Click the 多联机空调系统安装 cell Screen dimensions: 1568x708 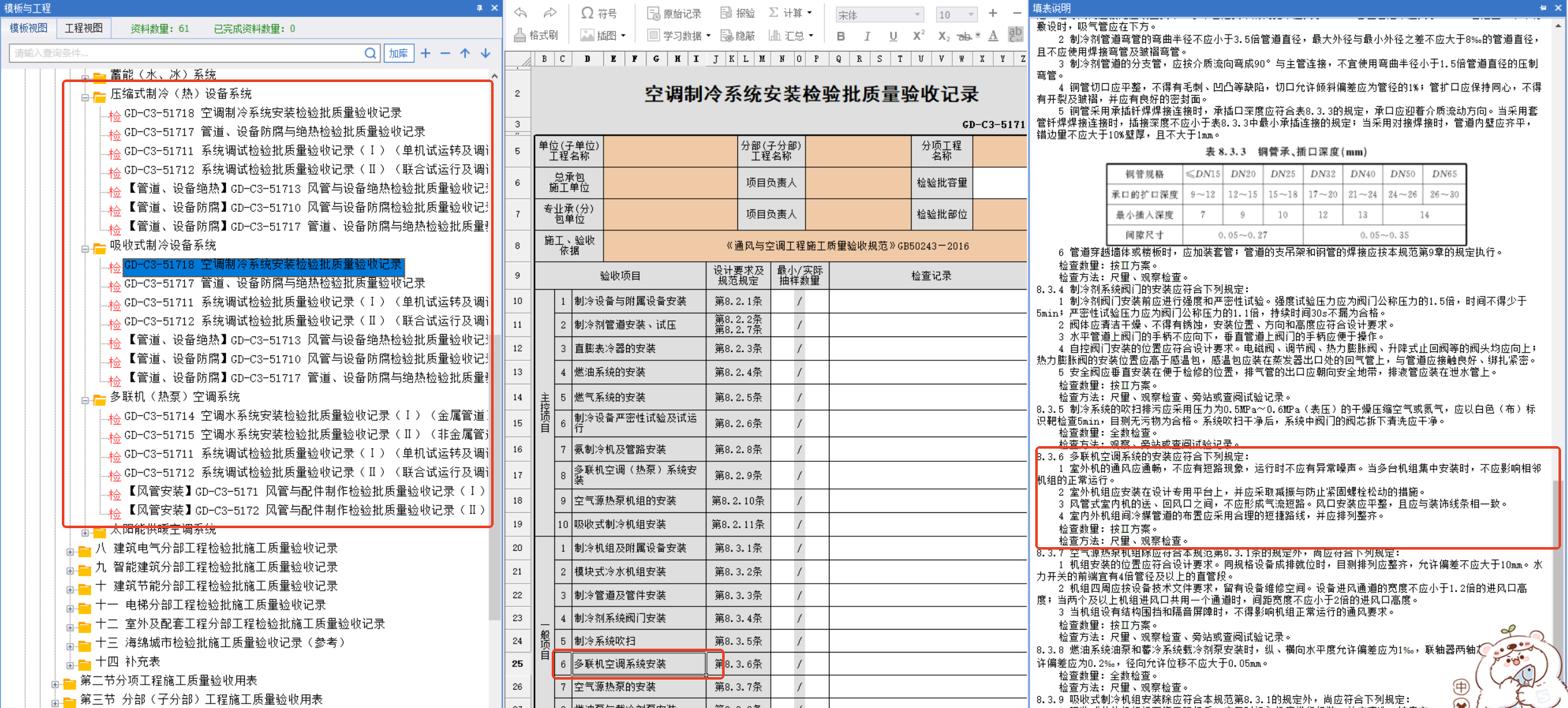point(639,664)
